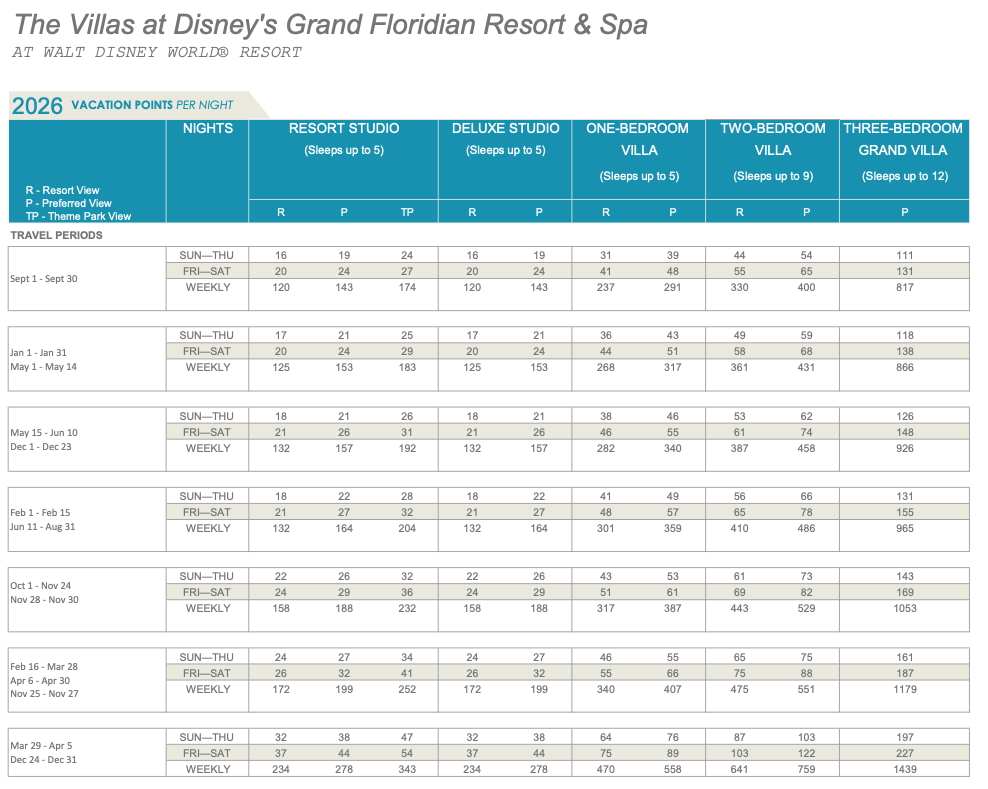Screen dimensions: 988x789
Task: Click the Two-Bedroom weekly value "641"
Action: point(740,769)
